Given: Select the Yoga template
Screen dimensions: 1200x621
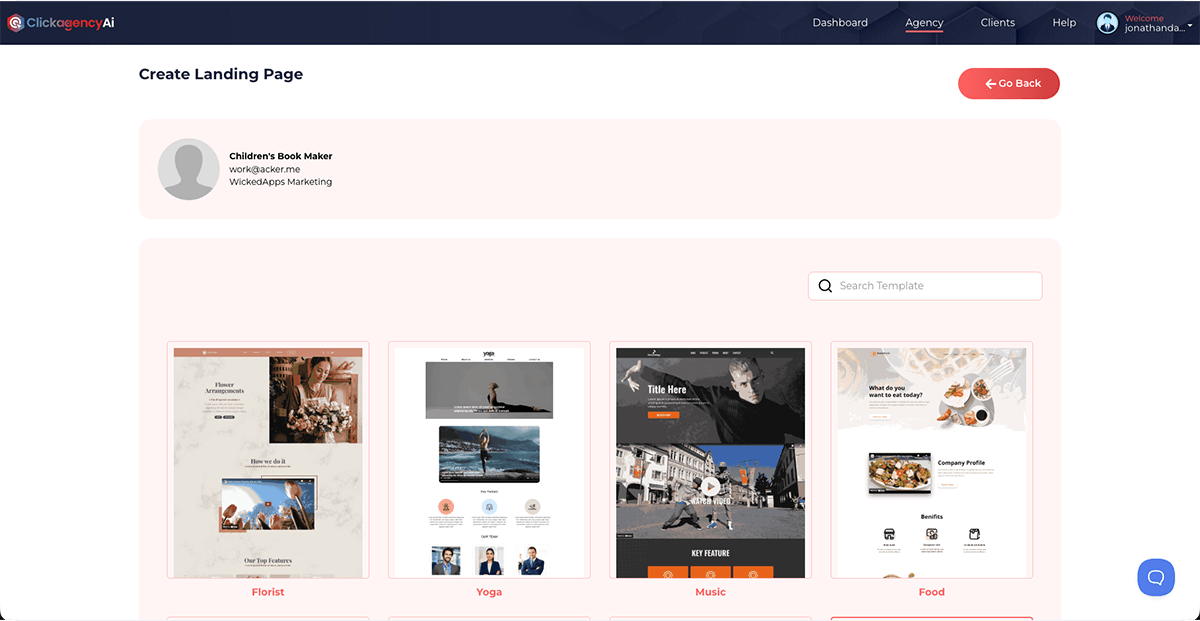Looking at the screenshot, I should [489, 460].
